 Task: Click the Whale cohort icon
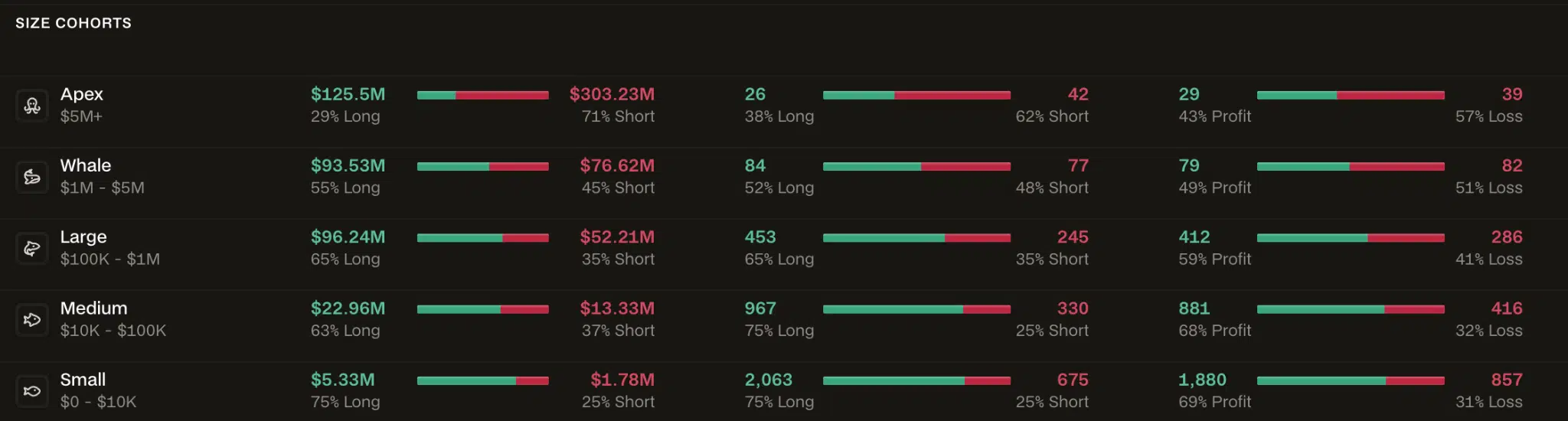tap(32, 177)
